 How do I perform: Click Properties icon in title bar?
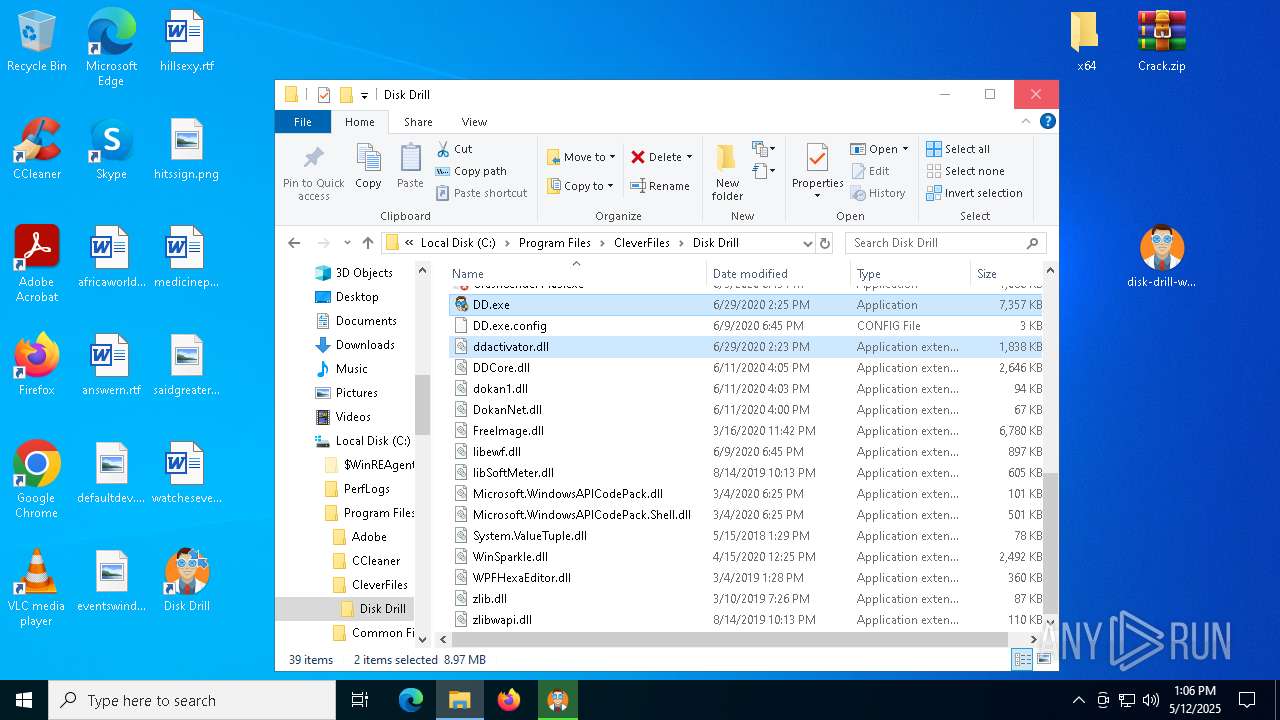[323, 95]
